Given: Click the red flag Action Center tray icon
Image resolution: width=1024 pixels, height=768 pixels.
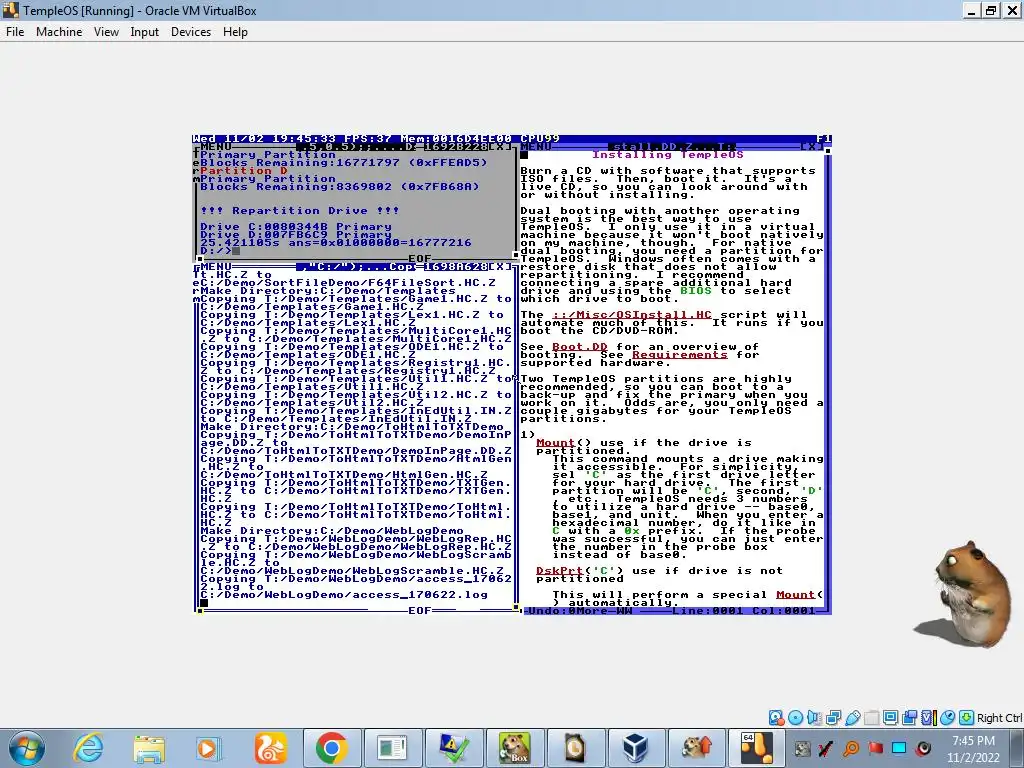Looking at the screenshot, I should [875, 748].
